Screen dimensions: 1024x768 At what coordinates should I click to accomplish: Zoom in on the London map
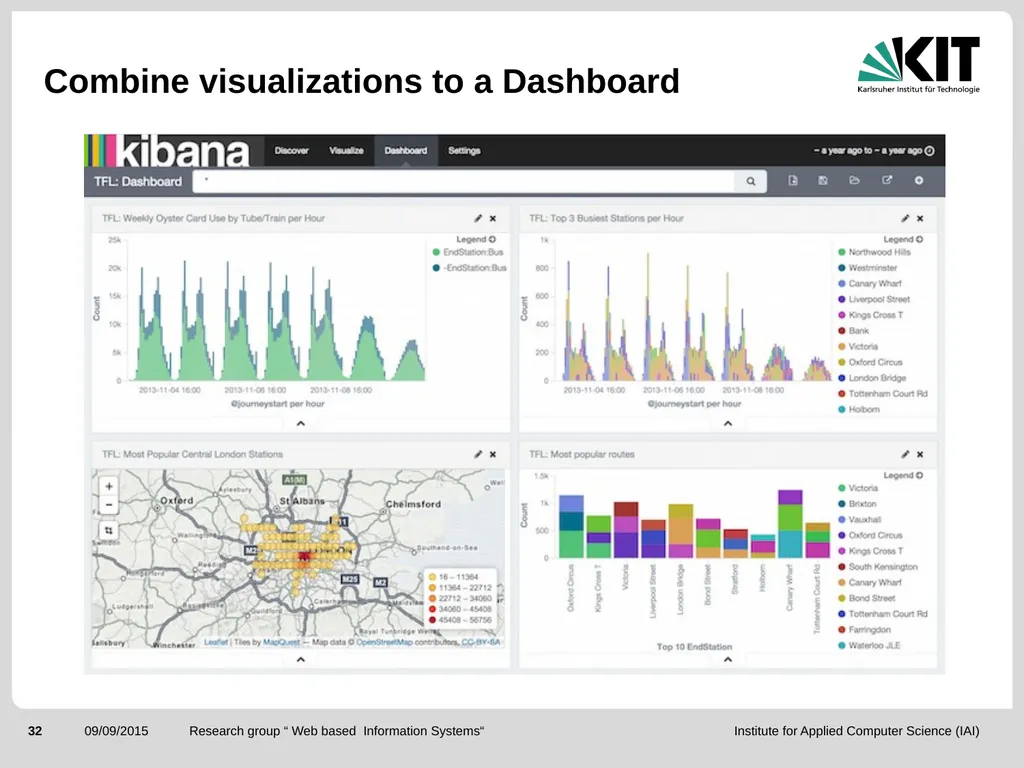[109, 486]
